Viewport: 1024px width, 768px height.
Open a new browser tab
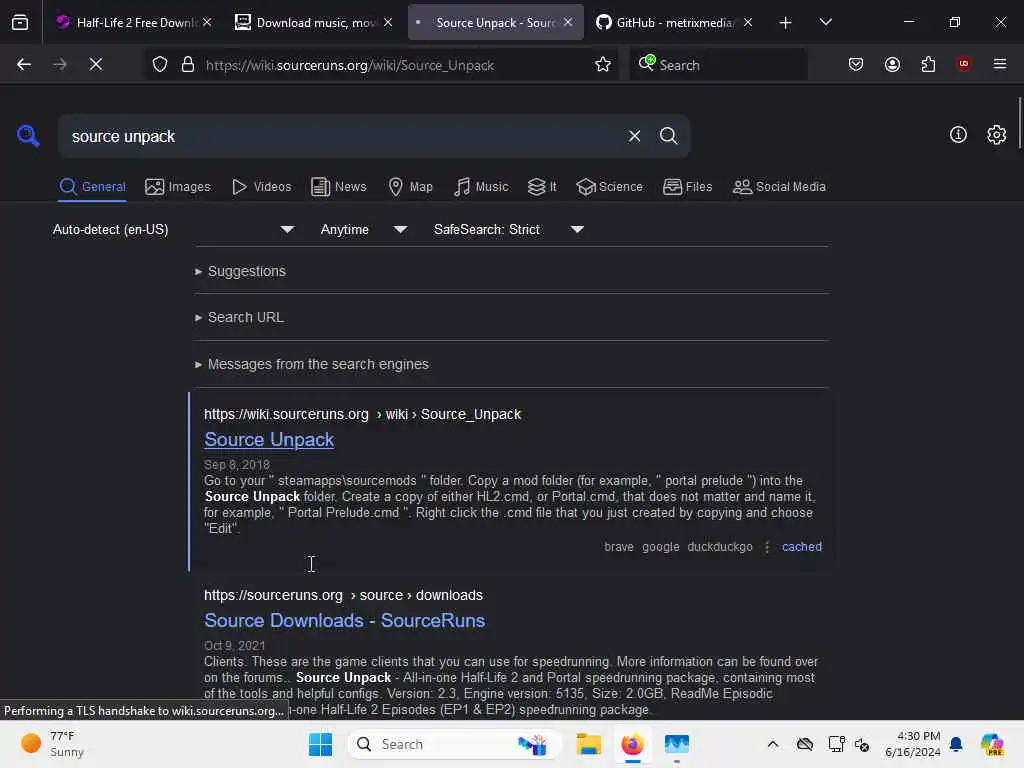point(785,23)
